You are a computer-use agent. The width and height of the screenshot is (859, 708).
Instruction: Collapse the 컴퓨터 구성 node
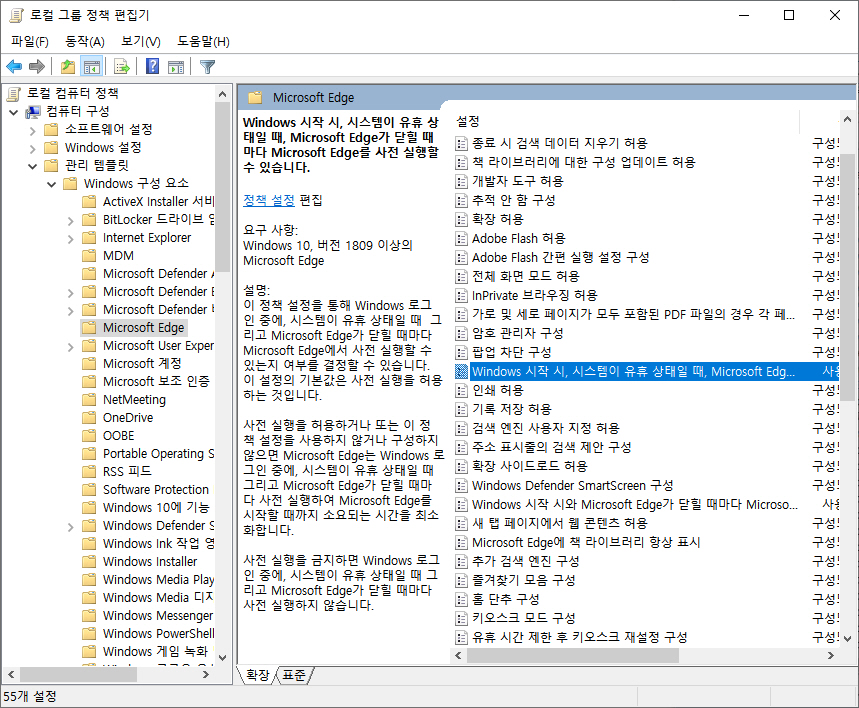point(14,112)
